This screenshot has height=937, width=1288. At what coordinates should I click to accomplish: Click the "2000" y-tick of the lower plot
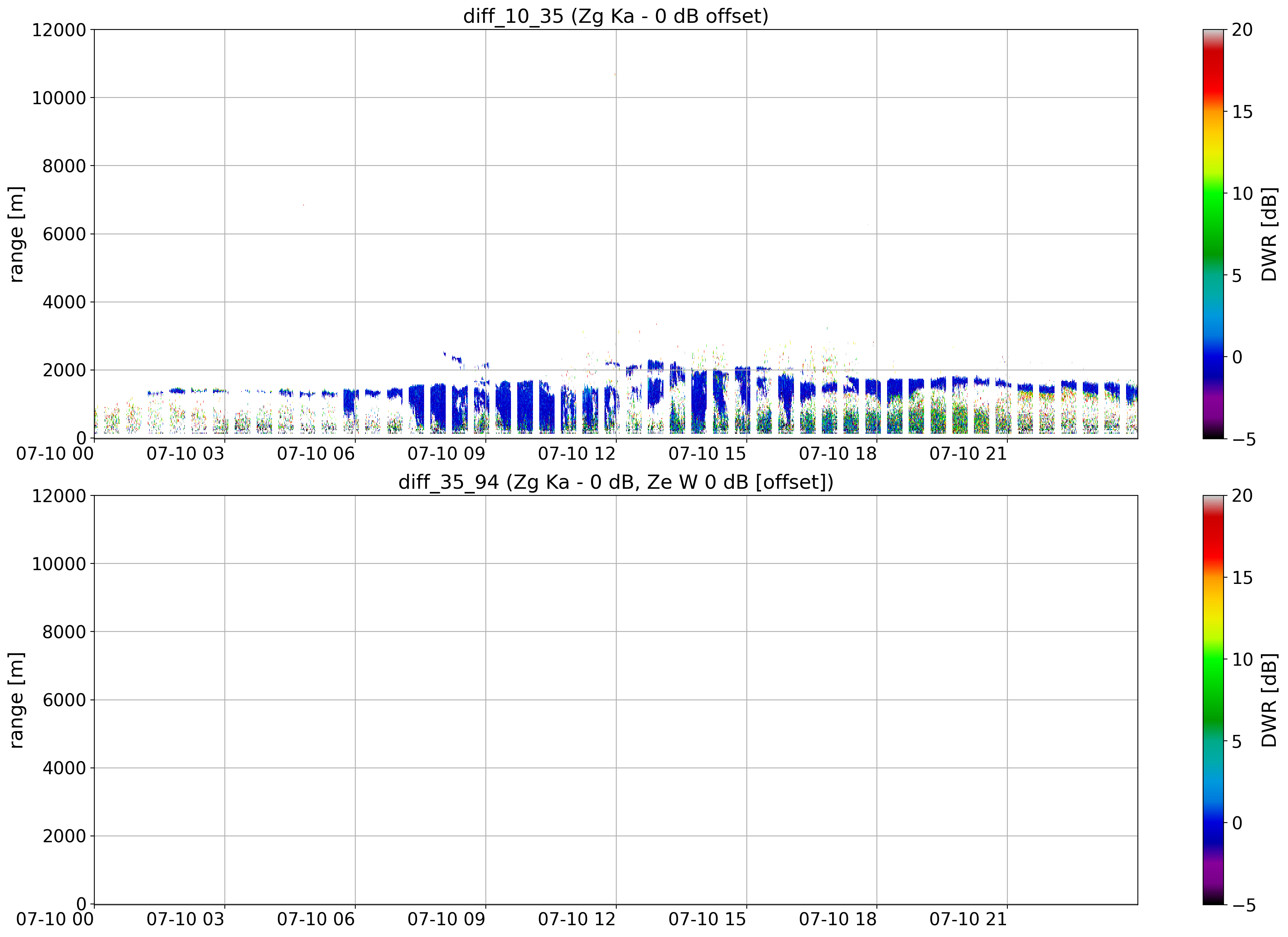(x=64, y=836)
